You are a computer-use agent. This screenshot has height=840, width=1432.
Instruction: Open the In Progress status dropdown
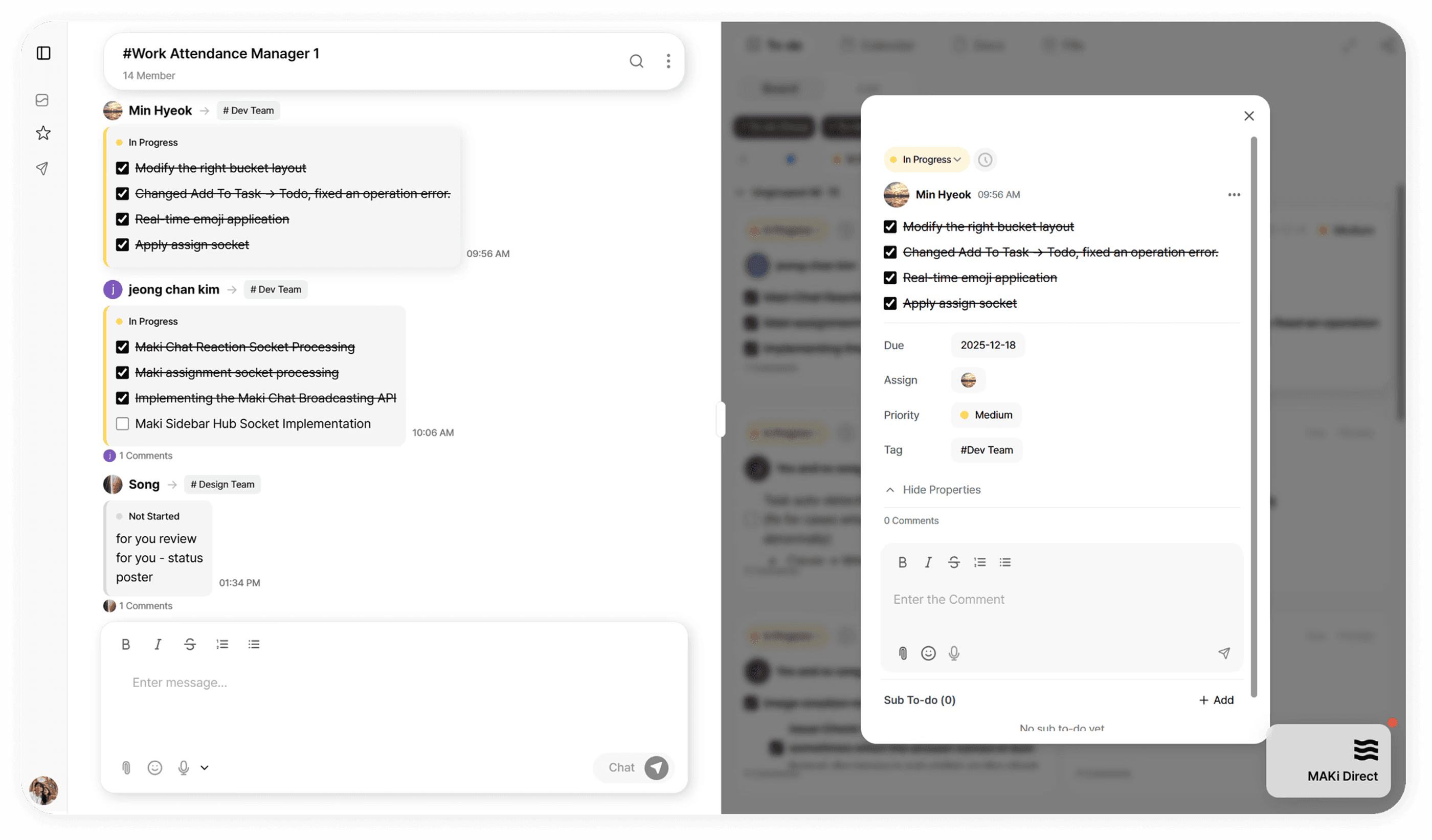coord(926,160)
